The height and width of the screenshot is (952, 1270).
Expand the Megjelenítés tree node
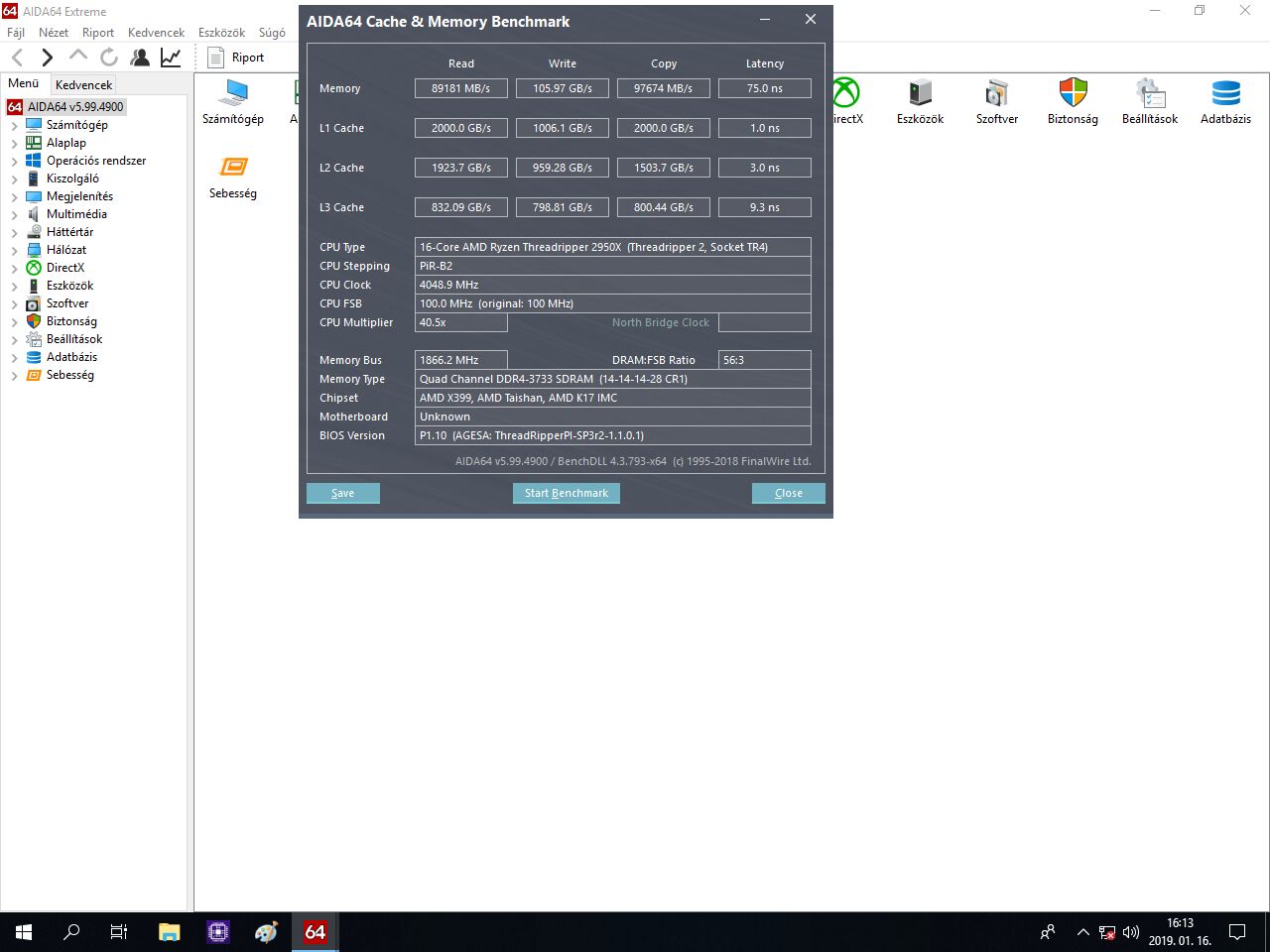14,196
